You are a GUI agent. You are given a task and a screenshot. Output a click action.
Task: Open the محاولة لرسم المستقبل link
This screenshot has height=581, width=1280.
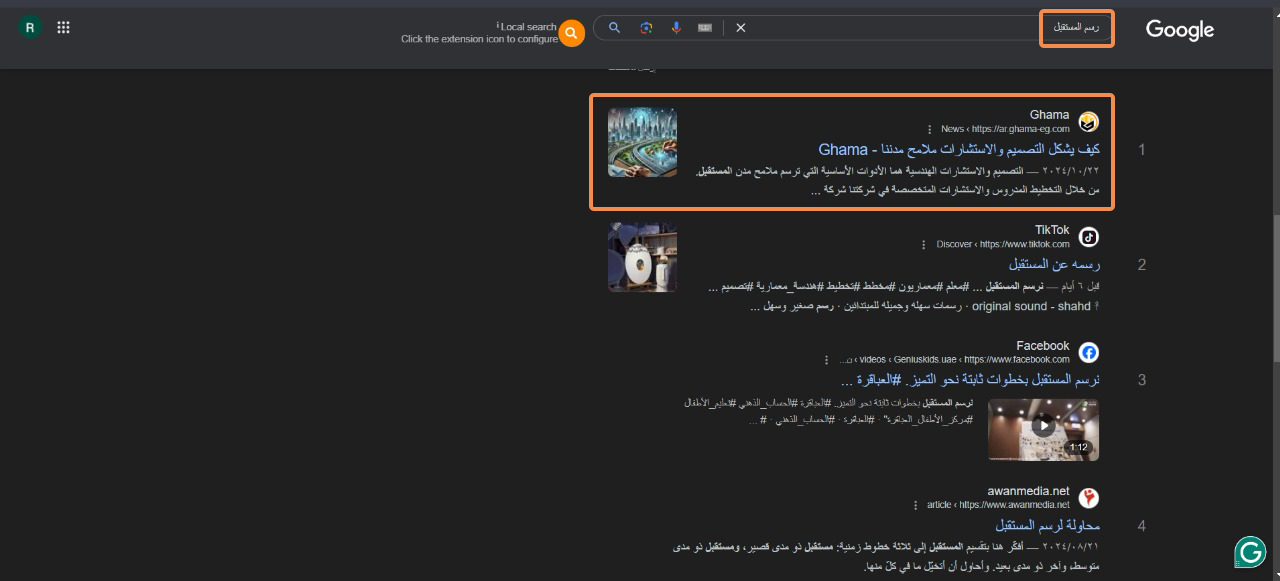coord(1047,525)
